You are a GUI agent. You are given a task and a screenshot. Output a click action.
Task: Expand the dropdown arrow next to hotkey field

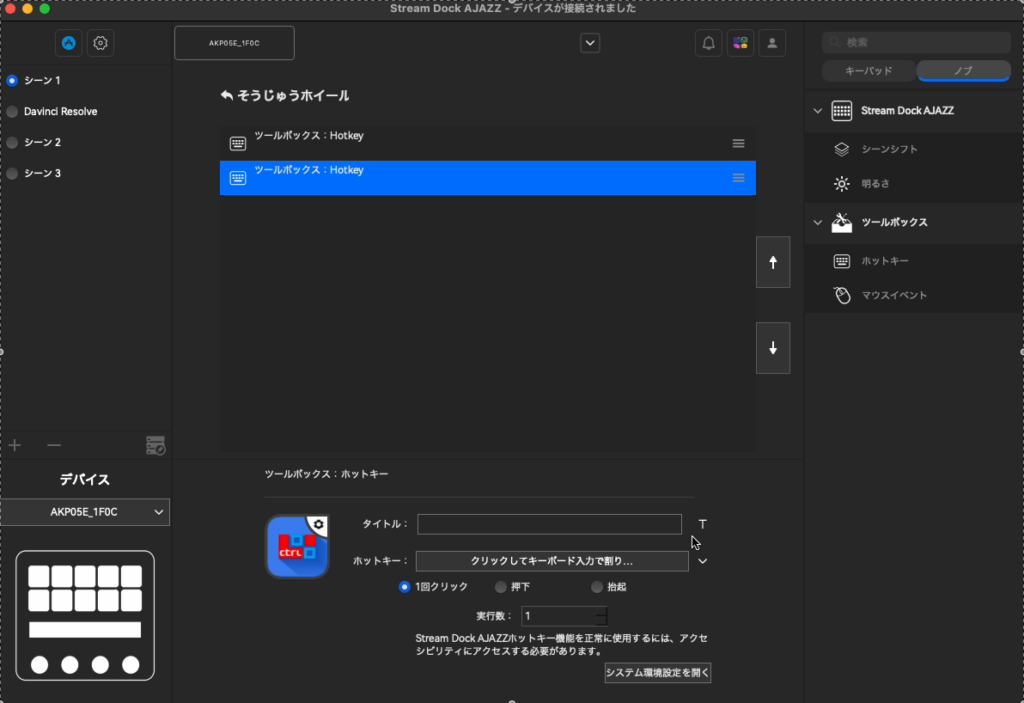coord(702,561)
